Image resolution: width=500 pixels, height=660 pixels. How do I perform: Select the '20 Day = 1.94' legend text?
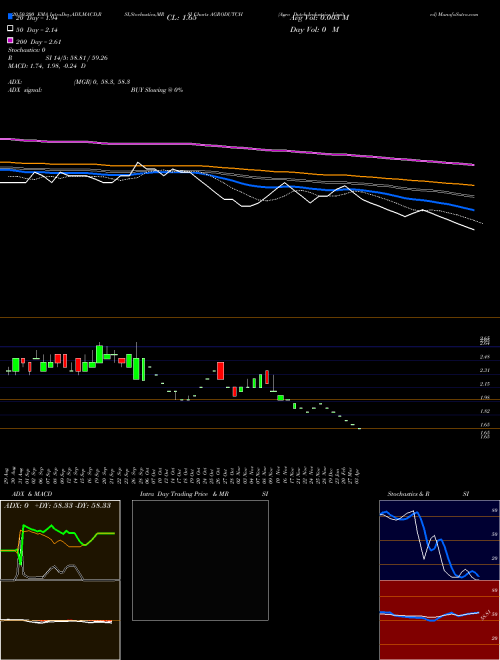click(37, 18)
